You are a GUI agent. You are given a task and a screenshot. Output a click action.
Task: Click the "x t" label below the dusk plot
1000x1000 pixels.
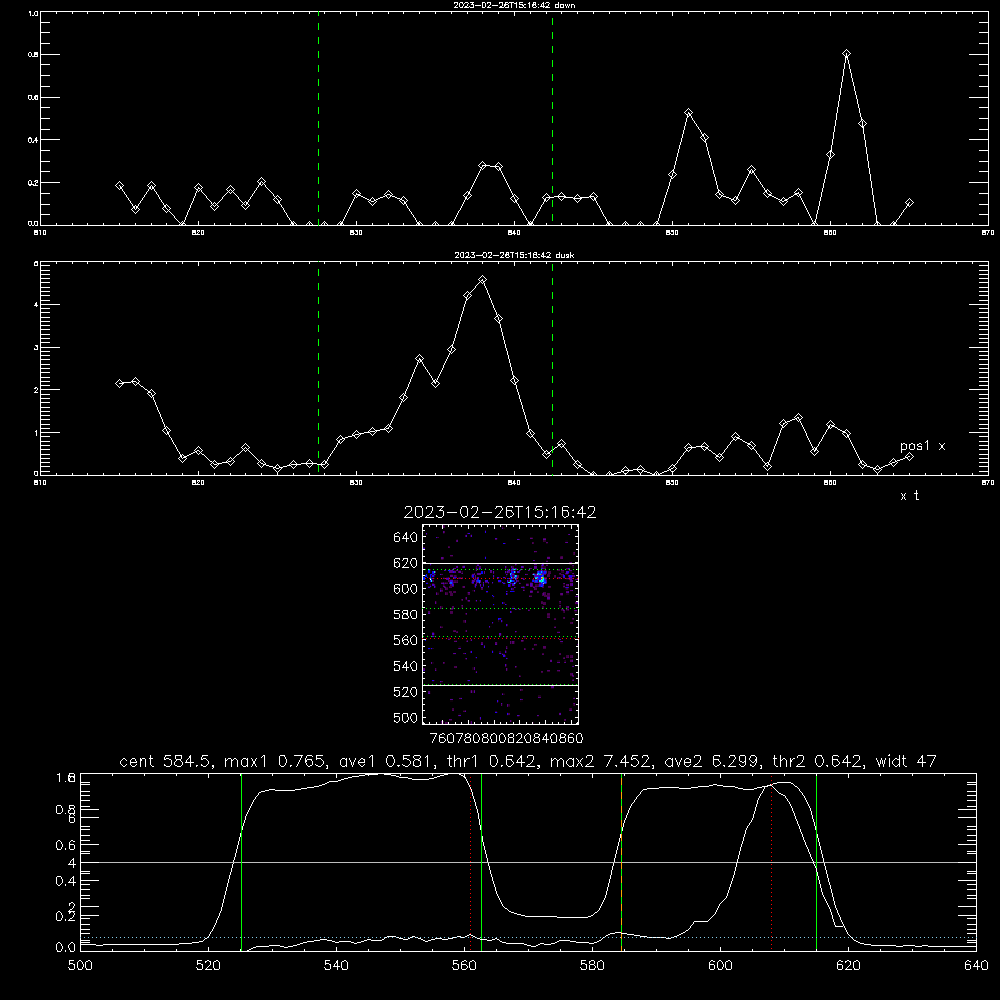tap(909, 496)
